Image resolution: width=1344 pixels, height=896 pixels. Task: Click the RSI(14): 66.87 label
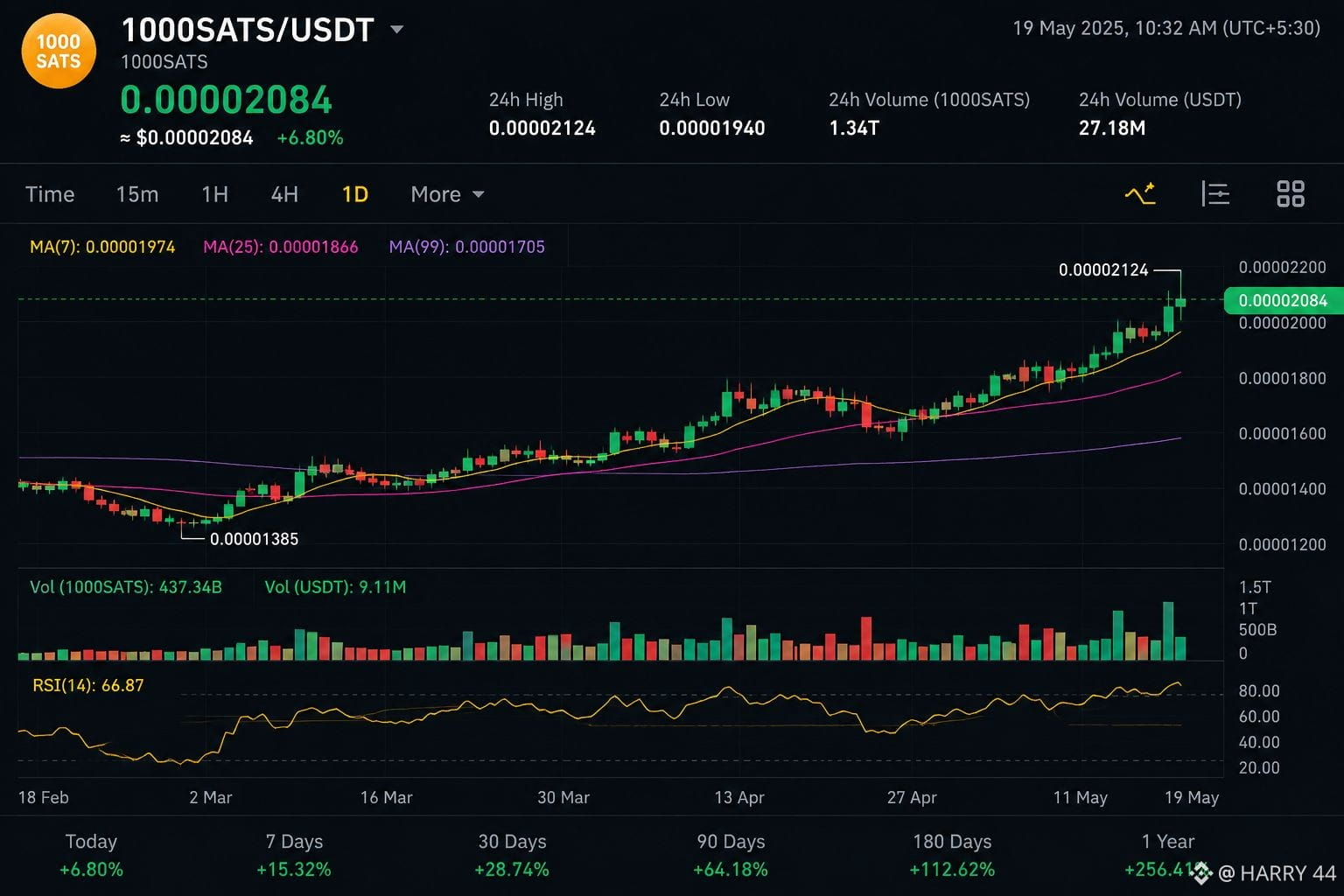coord(88,685)
